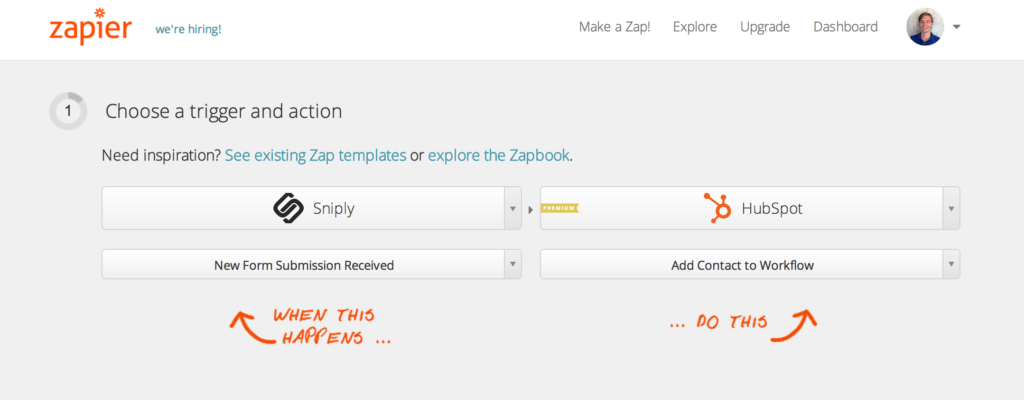
Task: Click the Sniply logo icon
Action: point(288,208)
